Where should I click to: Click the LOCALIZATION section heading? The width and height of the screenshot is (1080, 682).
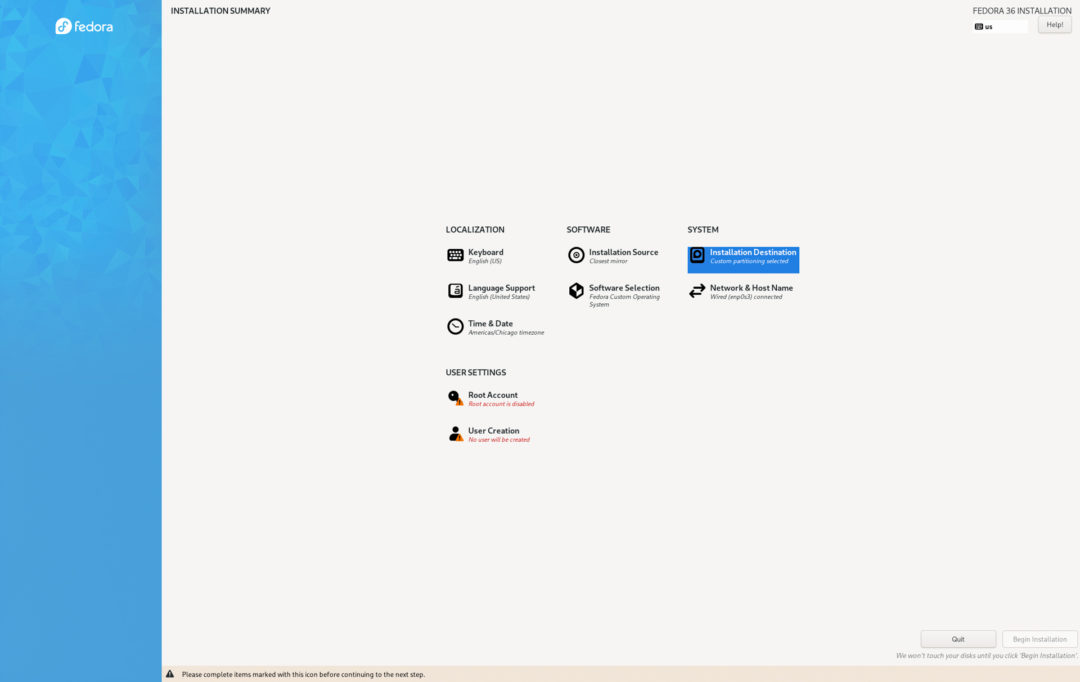(x=475, y=230)
